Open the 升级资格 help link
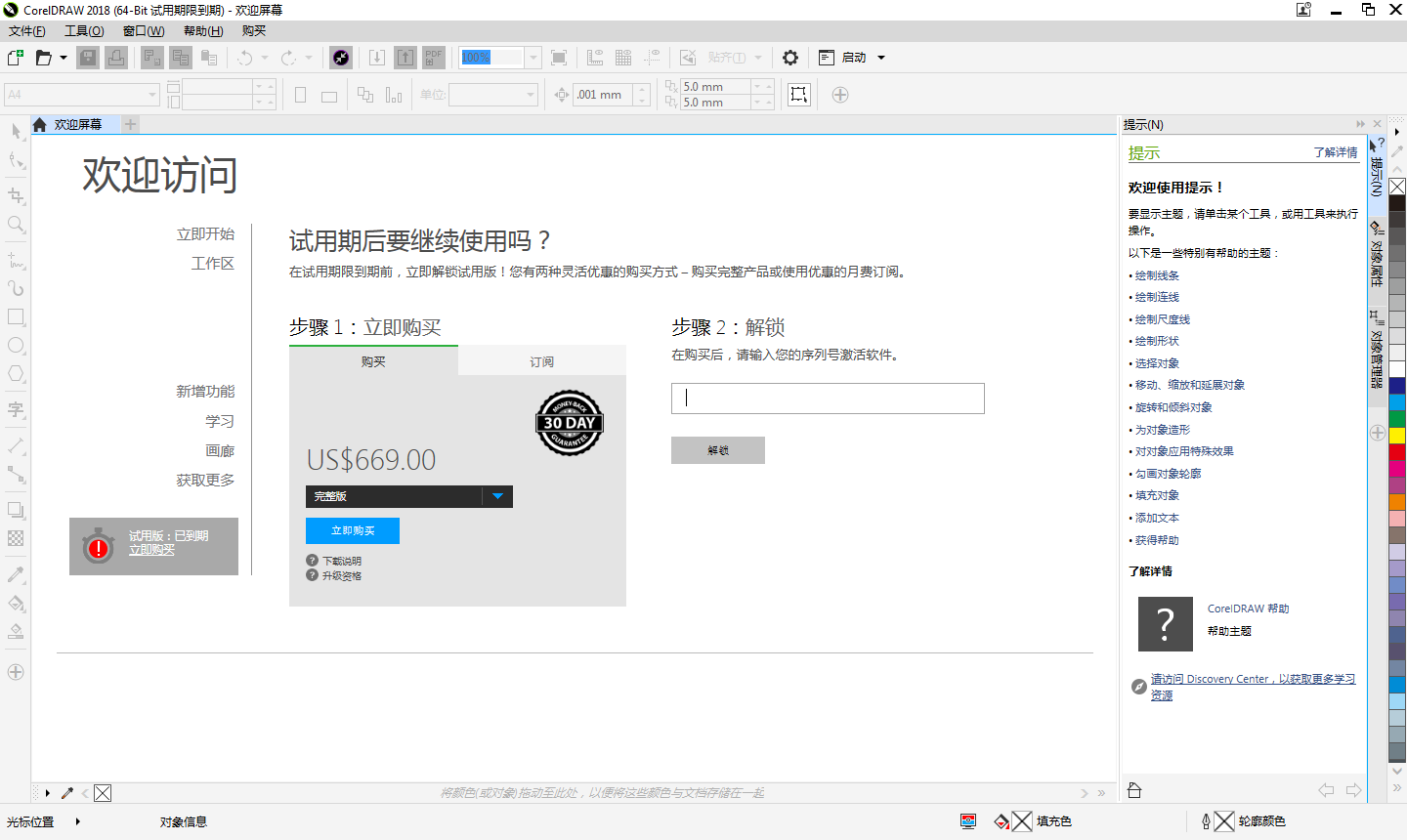 click(x=342, y=575)
